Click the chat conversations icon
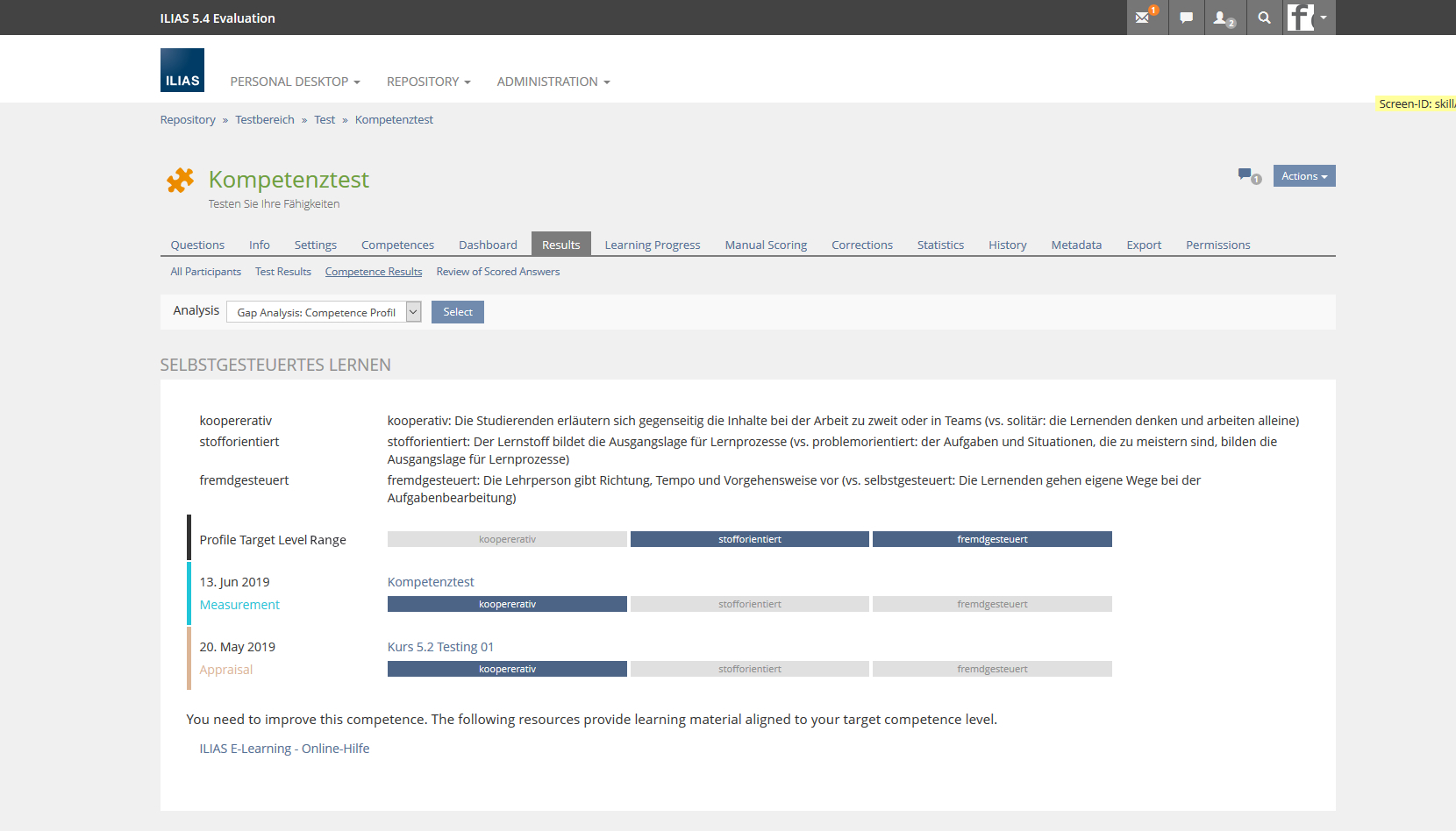The width and height of the screenshot is (1456, 831). 1186,18
